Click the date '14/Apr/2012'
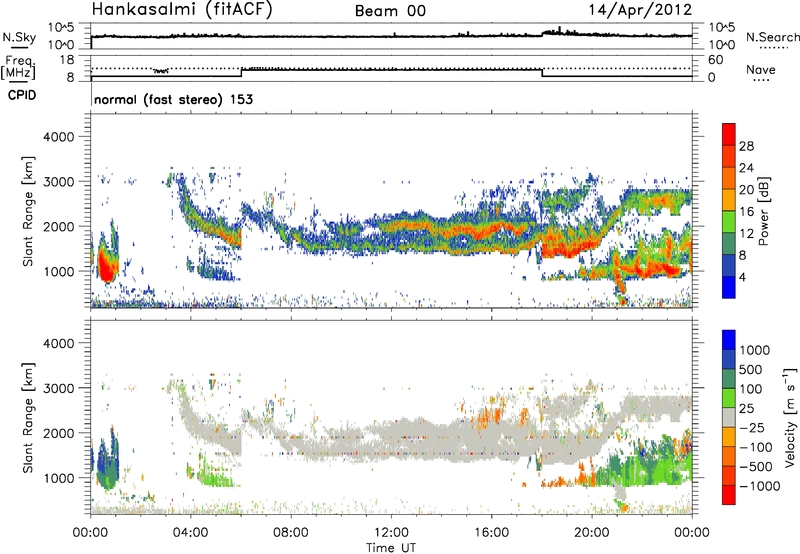800x554 pixels. tap(640, 10)
